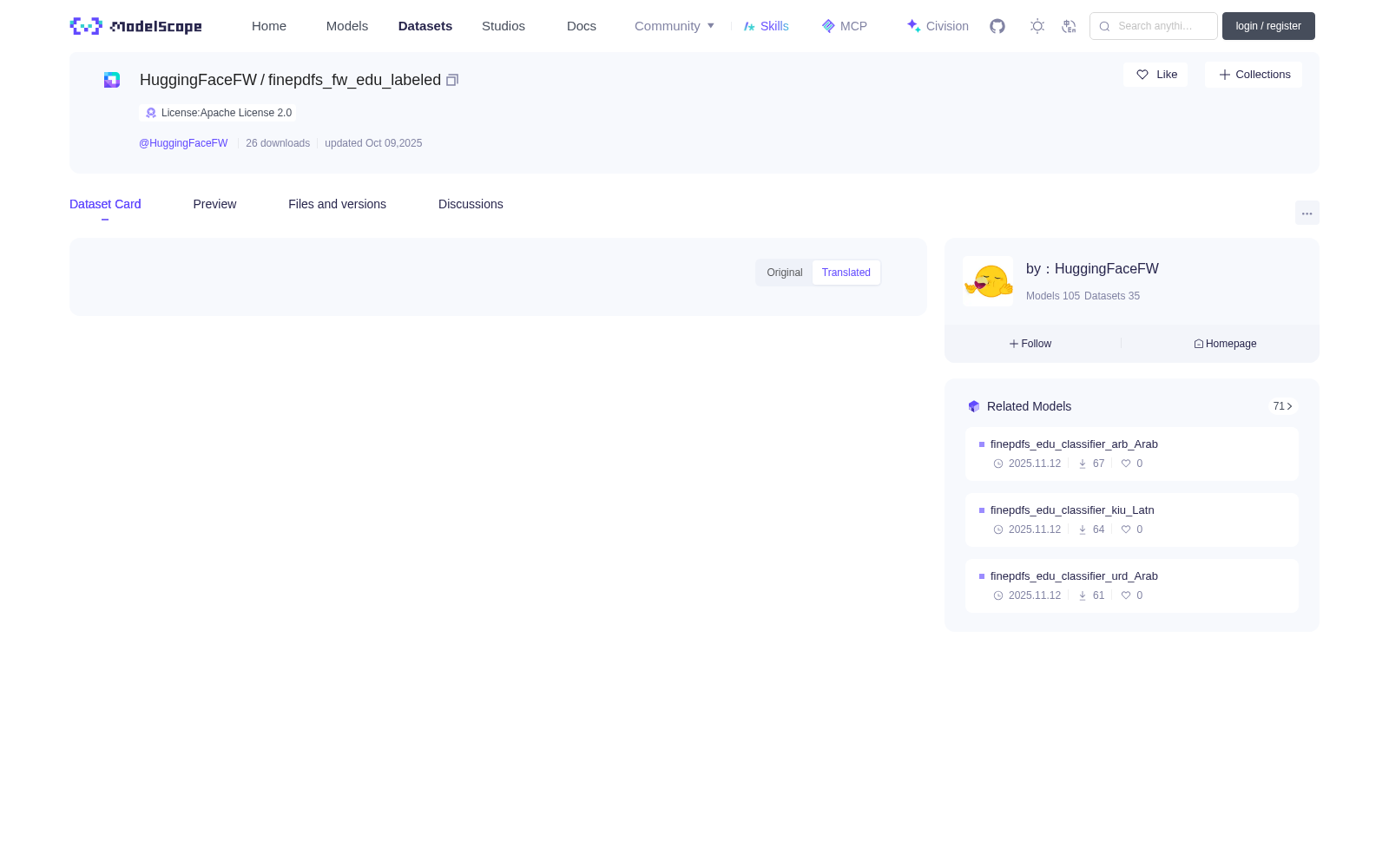The height and width of the screenshot is (868, 1389).
Task: Click the MCP diamond icon
Action: click(x=828, y=26)
